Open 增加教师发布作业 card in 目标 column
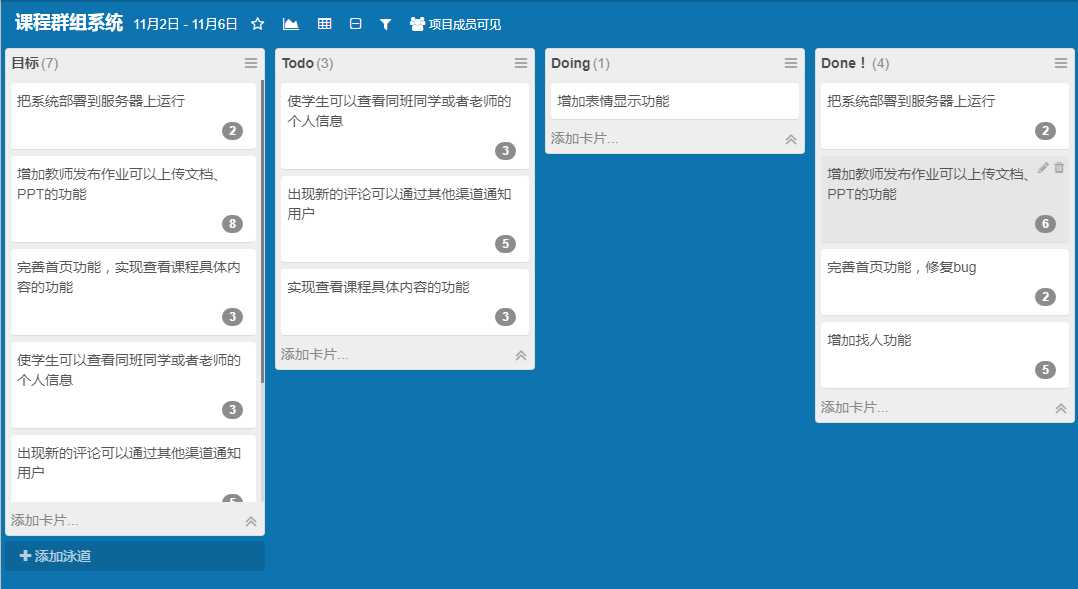The height and width of the screenshot is (589, 1078). (133, 199)
